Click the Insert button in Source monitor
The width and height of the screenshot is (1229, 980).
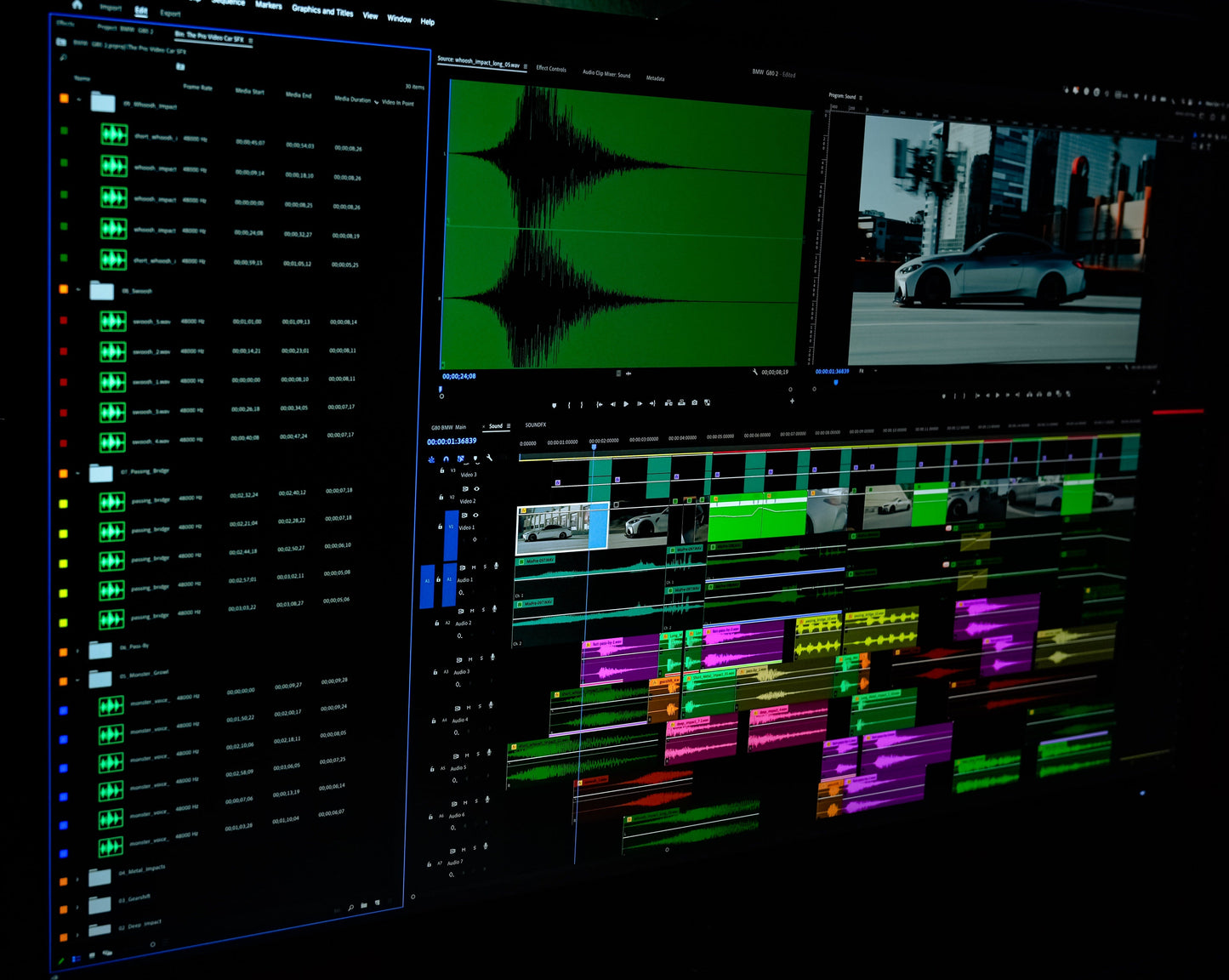point(669,403)
